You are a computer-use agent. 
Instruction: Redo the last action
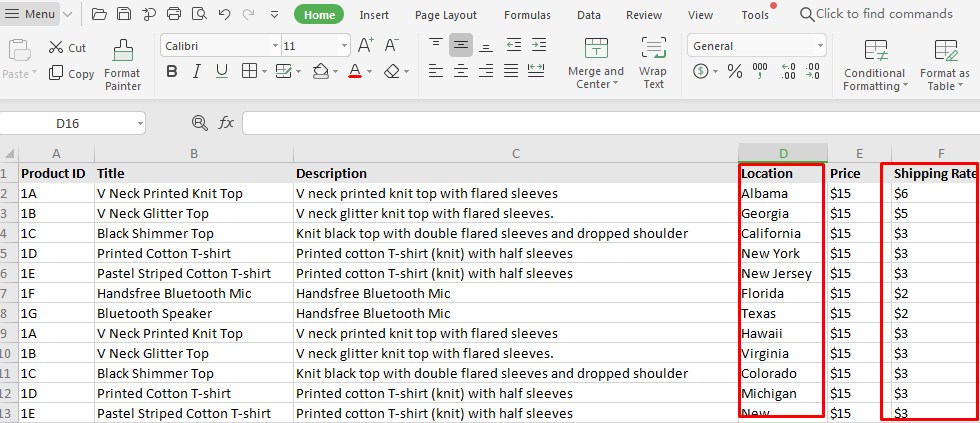pos(248,14)
